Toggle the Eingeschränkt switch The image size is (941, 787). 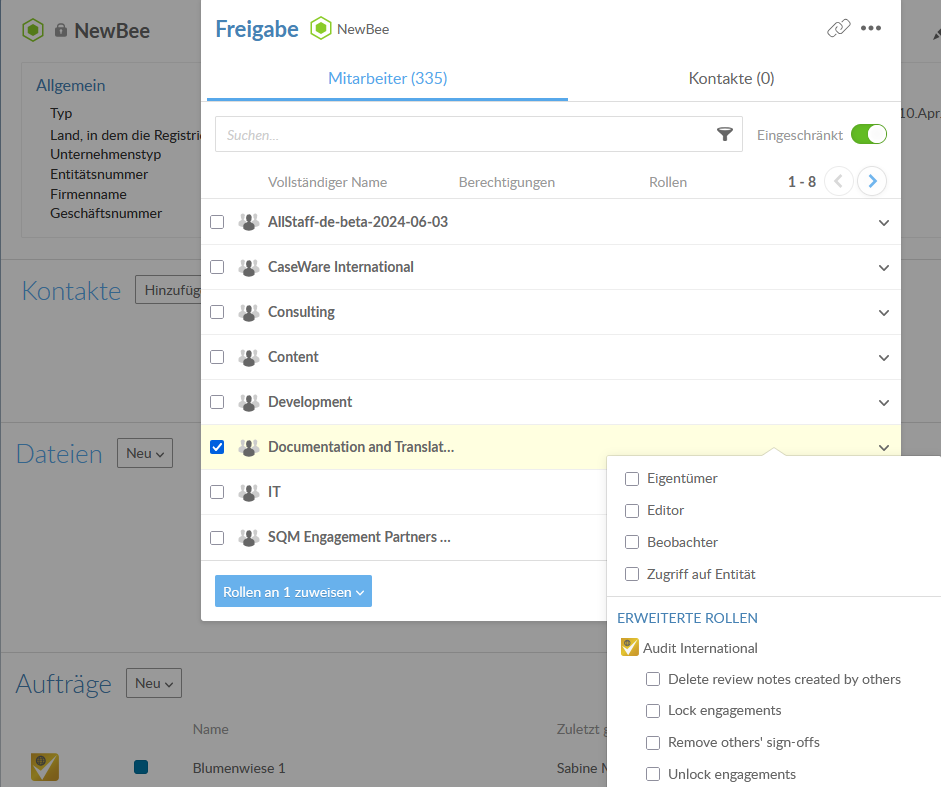tap(868, 134)
